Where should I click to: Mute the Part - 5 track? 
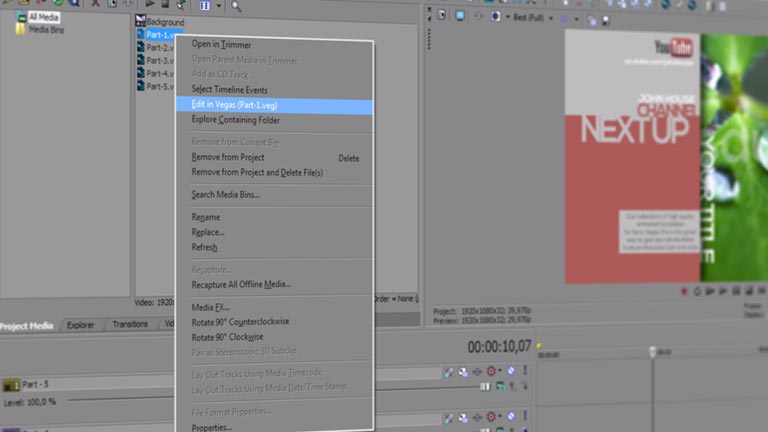[511, 371]
